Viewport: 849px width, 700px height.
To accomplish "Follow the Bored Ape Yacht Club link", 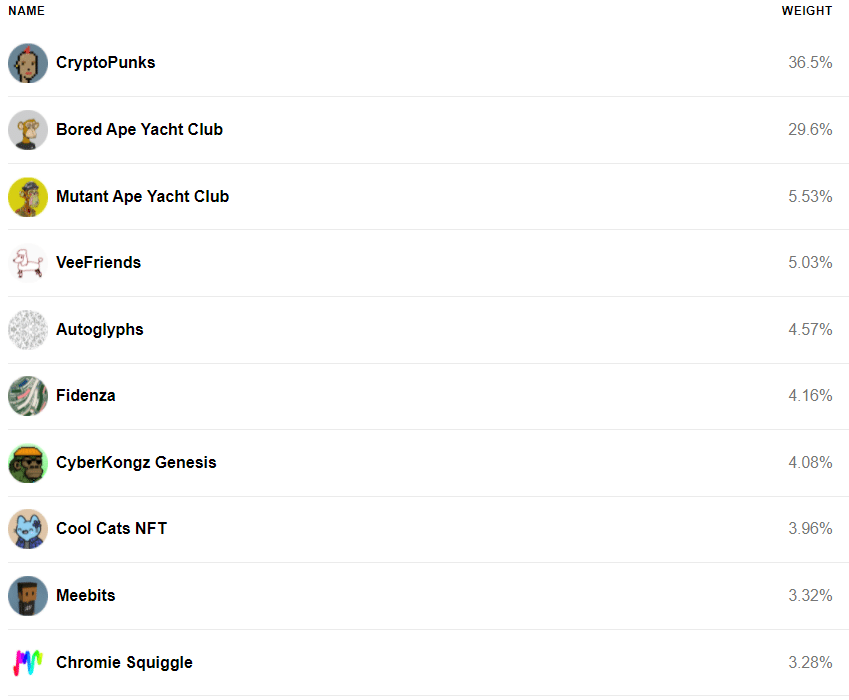I will [x=139, y=129].
